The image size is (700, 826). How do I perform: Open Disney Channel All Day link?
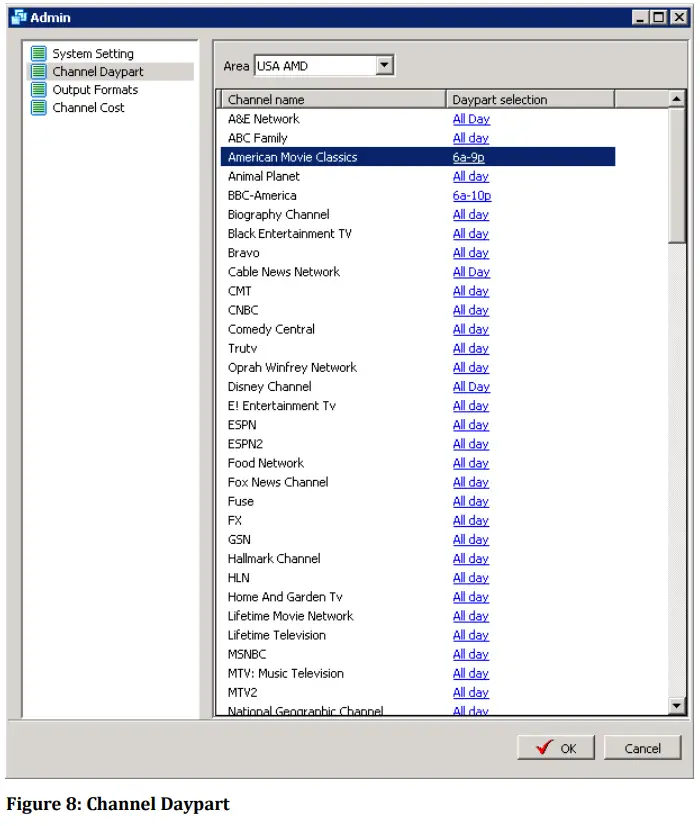coord(471,387)
